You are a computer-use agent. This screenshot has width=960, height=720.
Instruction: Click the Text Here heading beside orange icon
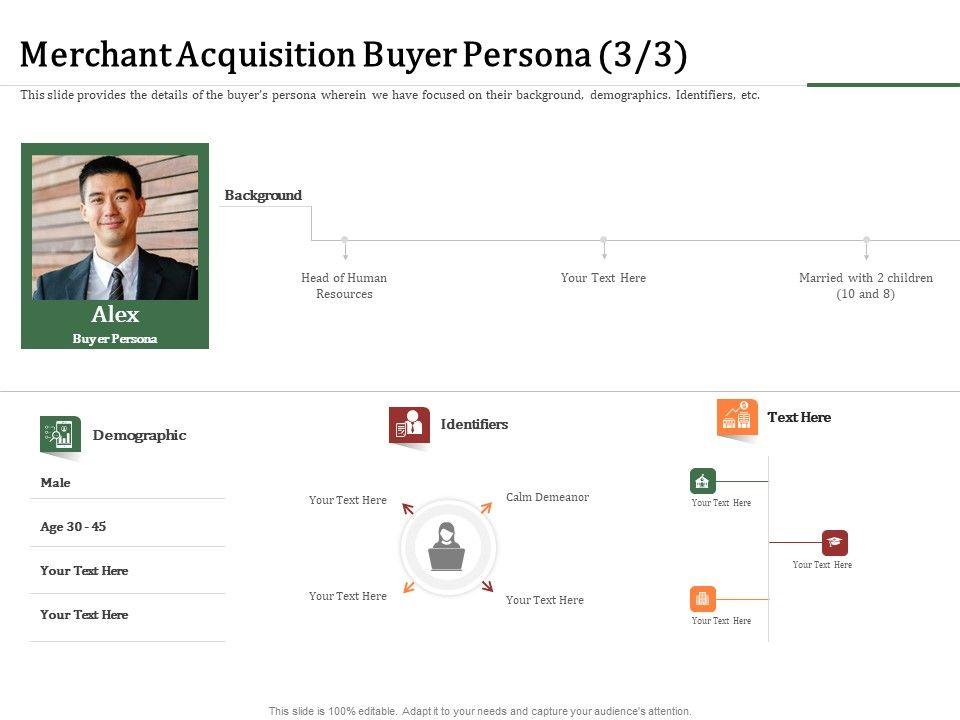799,417
